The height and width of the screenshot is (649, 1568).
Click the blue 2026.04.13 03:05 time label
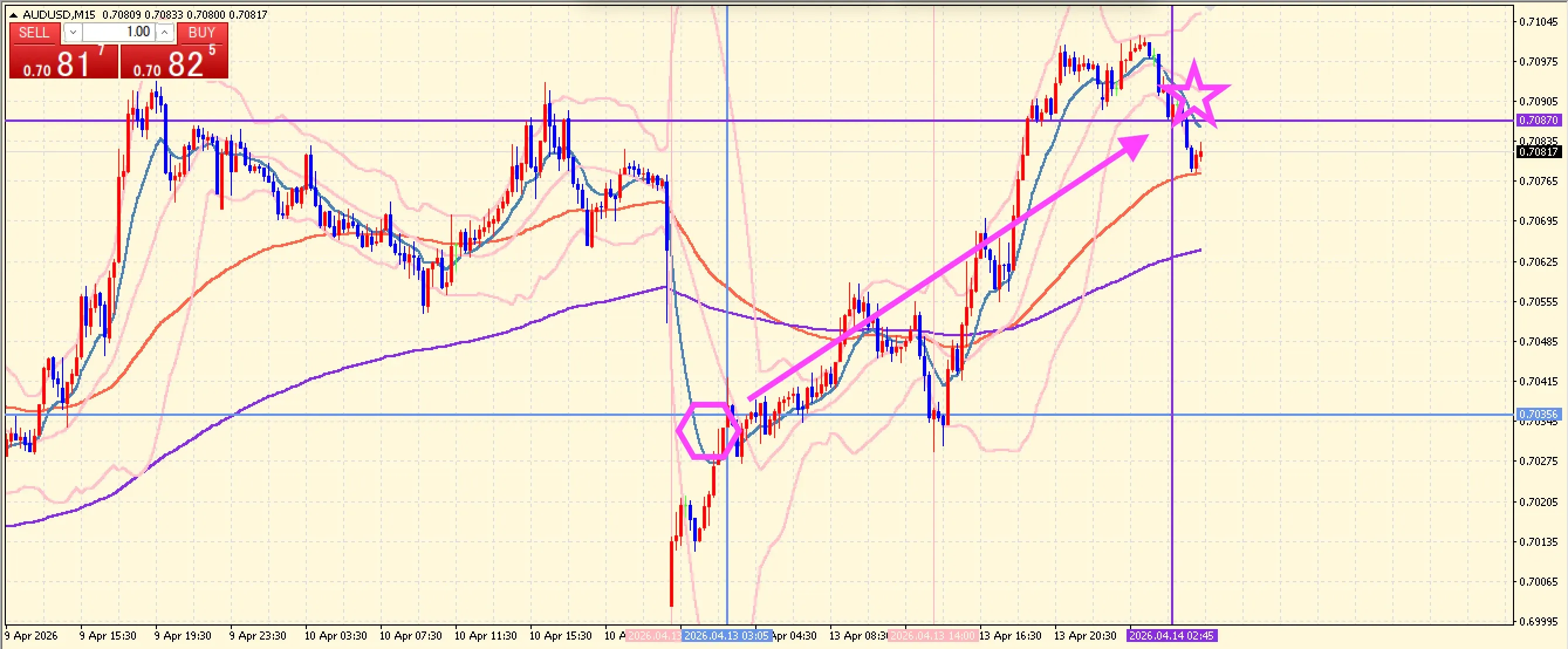tap(727, 636)
